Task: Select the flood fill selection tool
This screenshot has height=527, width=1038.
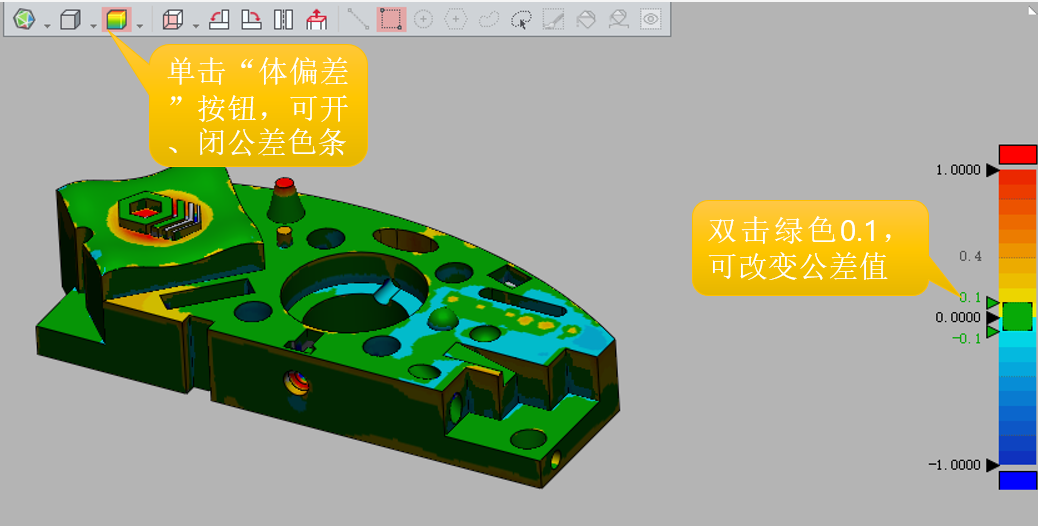Action: [586, 19]
